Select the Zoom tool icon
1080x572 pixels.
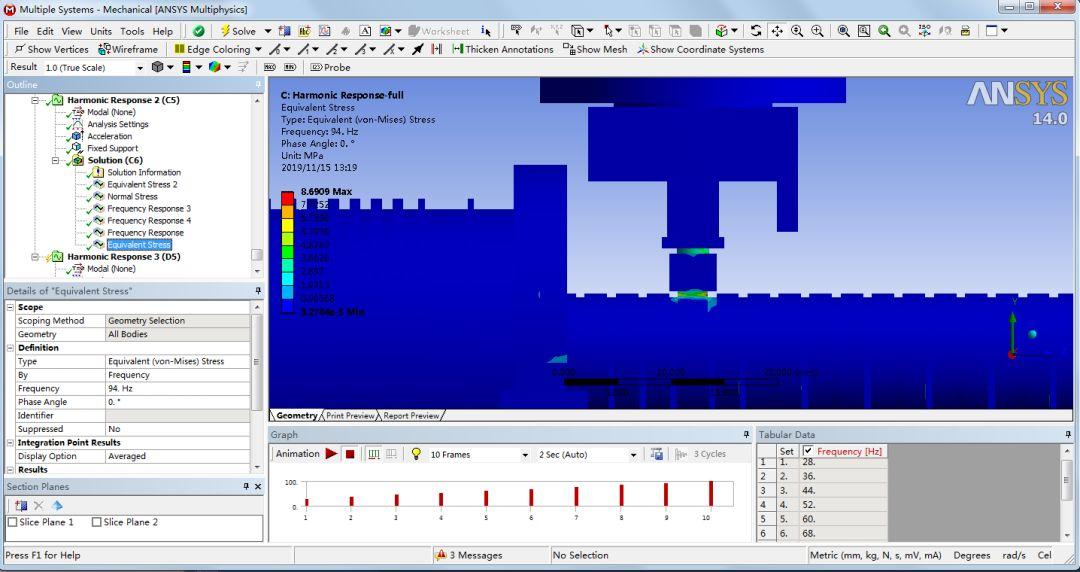click(x=797, y=31)
